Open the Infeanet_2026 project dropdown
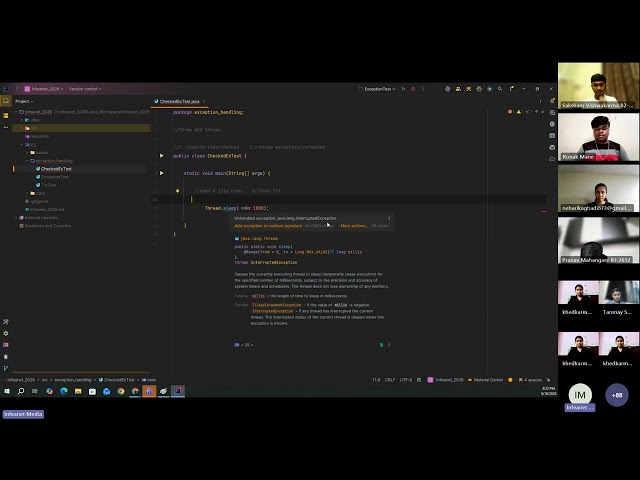Image resolution: width=640 pixels, height=480 pixels. [44, 89]
